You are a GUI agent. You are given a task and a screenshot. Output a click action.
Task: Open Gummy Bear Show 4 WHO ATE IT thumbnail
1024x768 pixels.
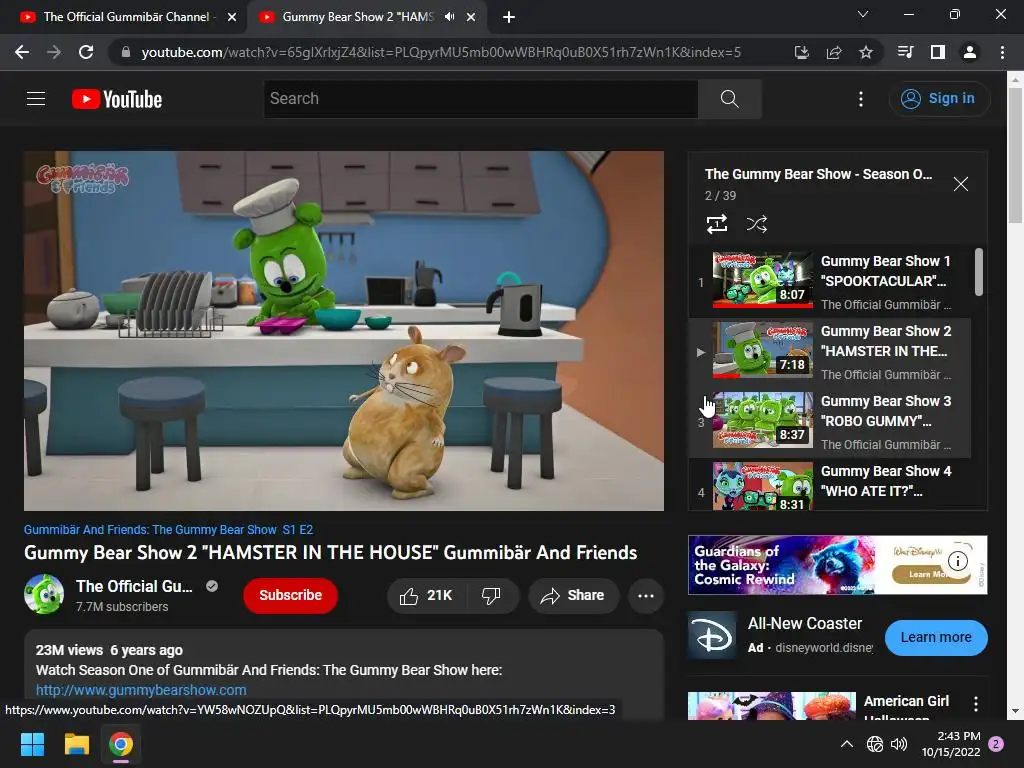[762, 486]
